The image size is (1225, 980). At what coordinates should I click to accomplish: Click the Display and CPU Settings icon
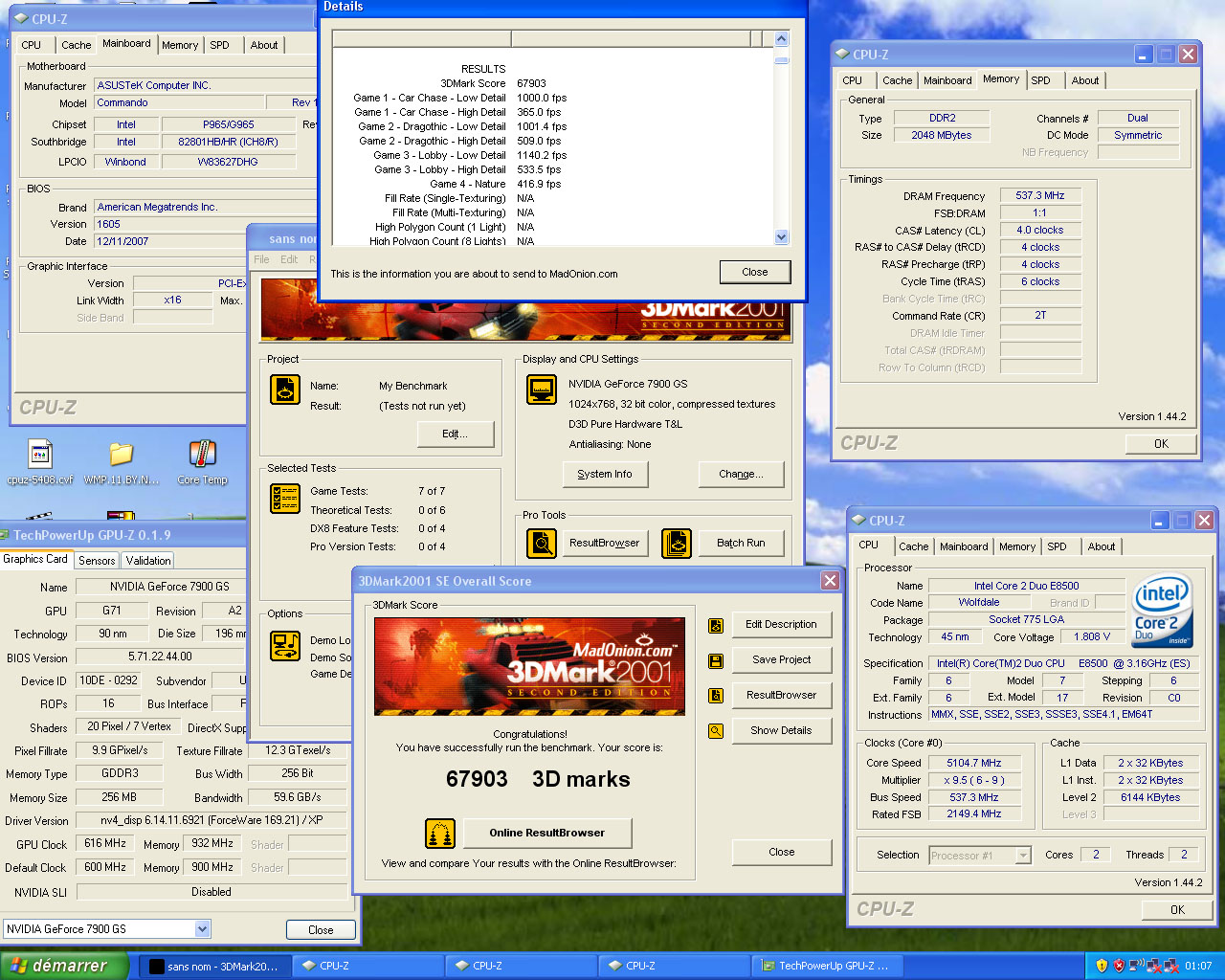pos(542,390)
